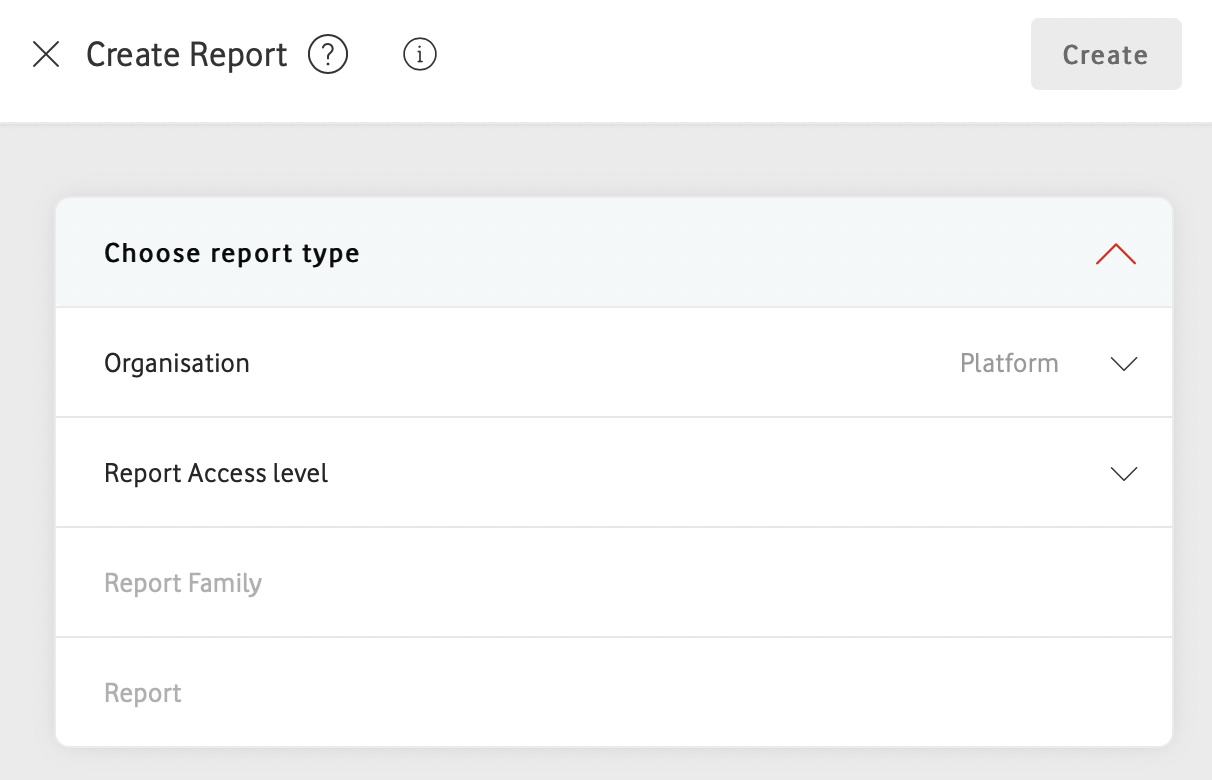The image size is (1212, 780).
Task: Select the Report Family row
Action: coord(183,583)
